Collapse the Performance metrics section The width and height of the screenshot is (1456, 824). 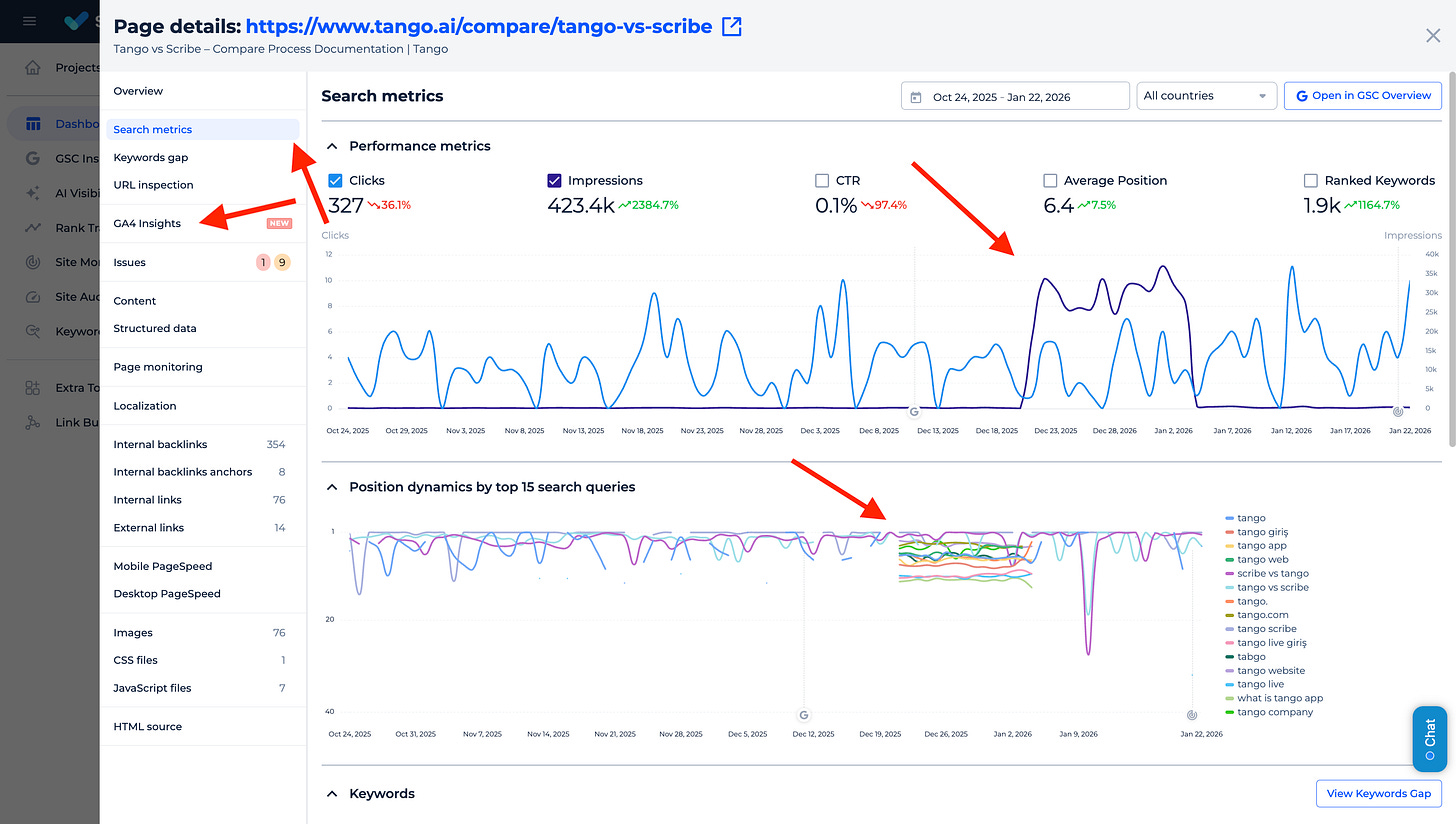coord(332,146)
